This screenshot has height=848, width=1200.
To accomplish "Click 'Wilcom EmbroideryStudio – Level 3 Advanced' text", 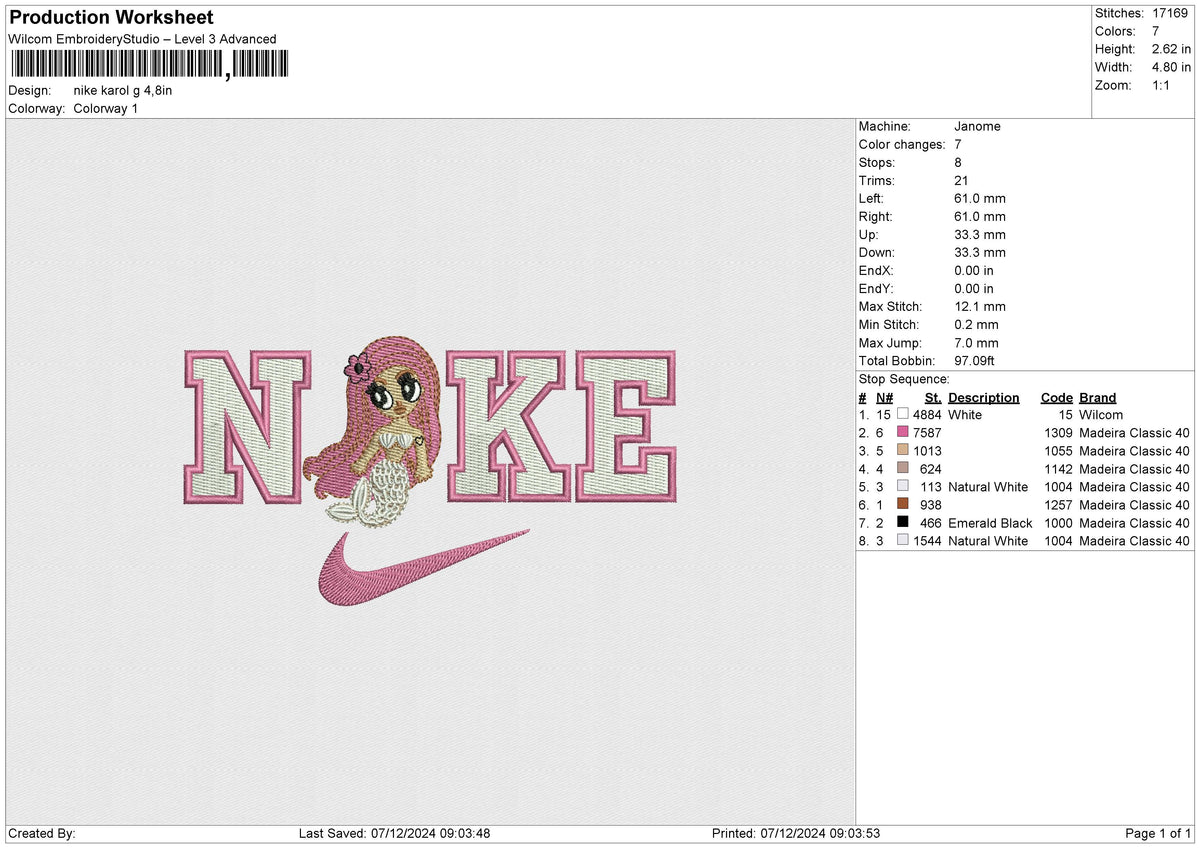I will pos(142,39).
